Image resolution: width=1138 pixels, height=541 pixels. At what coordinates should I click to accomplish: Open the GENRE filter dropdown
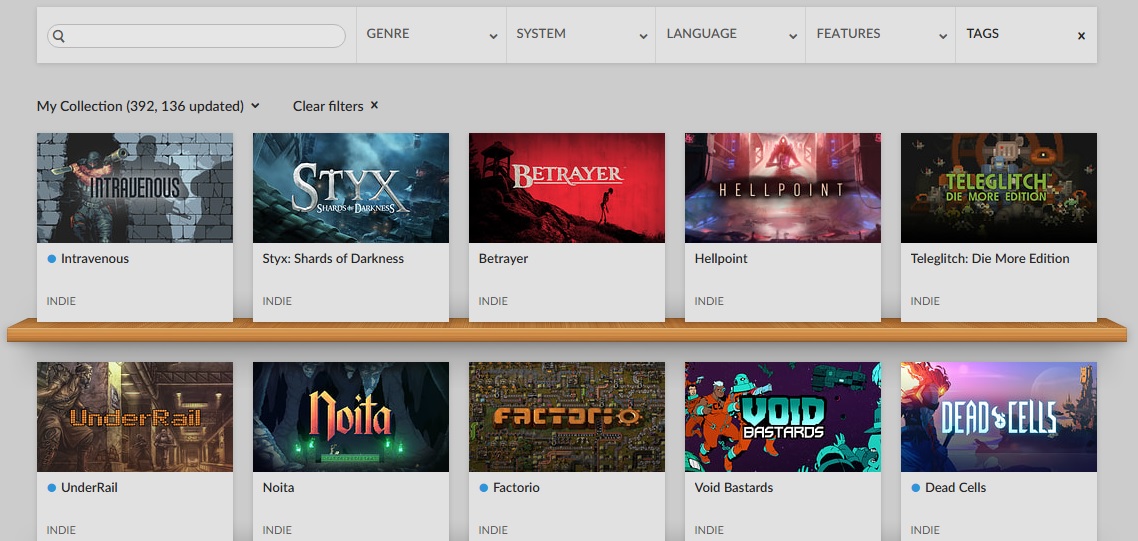431,35
